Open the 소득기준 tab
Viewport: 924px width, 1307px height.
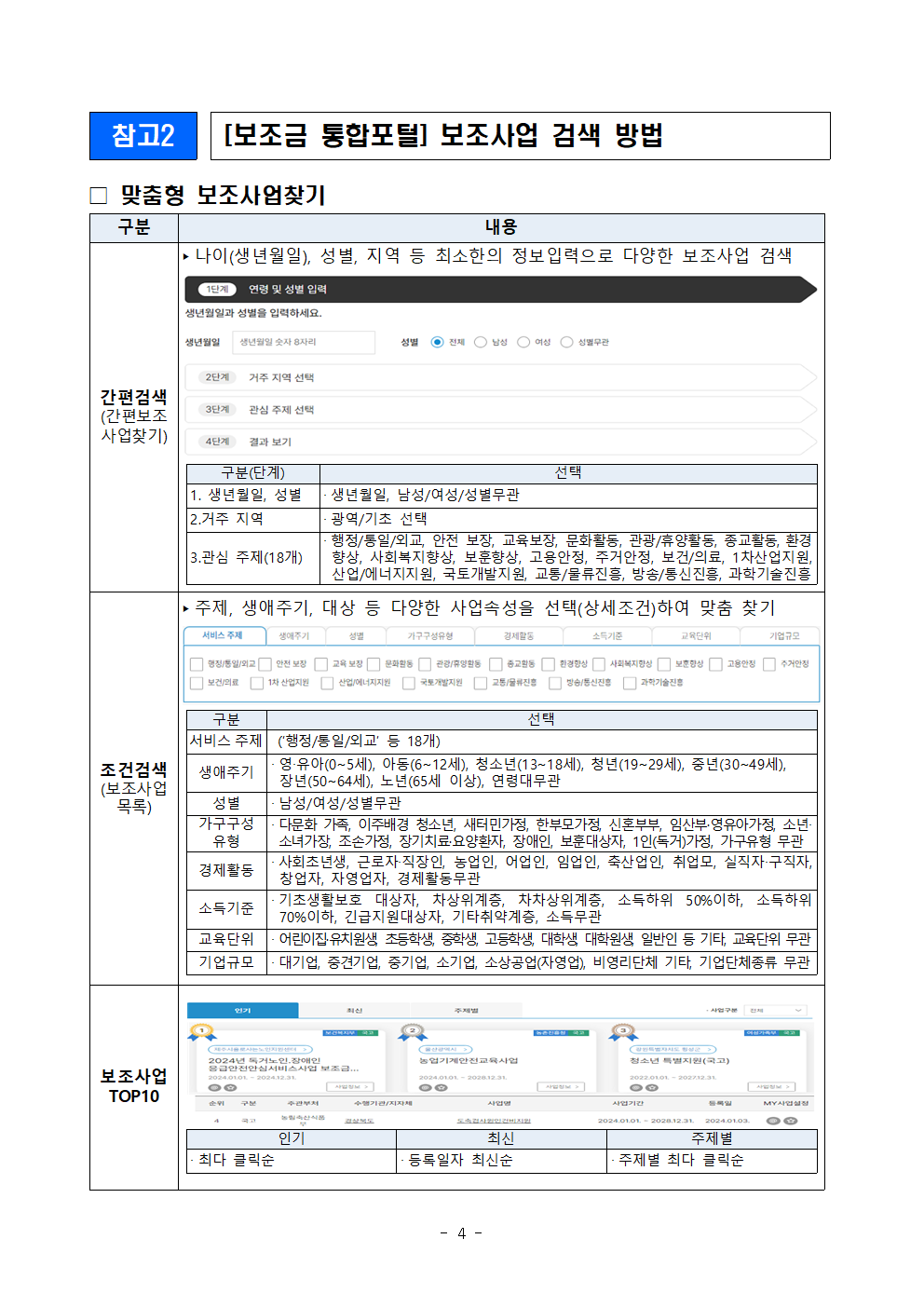pyautogui.click(x=607, y=635)
